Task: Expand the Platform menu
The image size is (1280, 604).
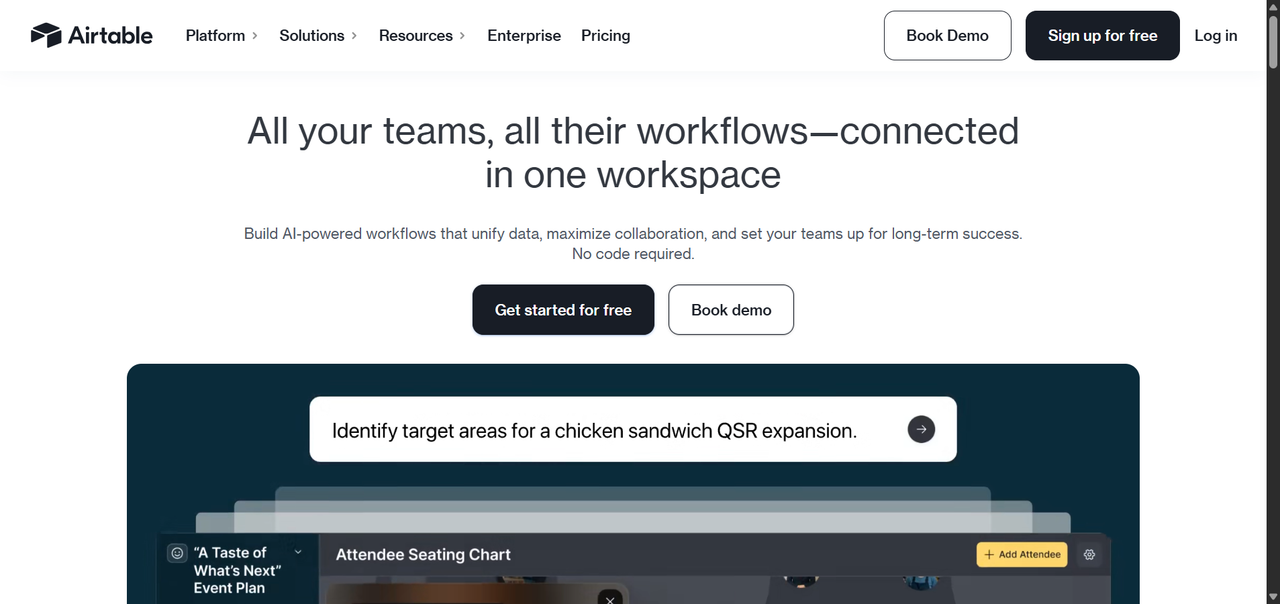Action: [222, 35]
